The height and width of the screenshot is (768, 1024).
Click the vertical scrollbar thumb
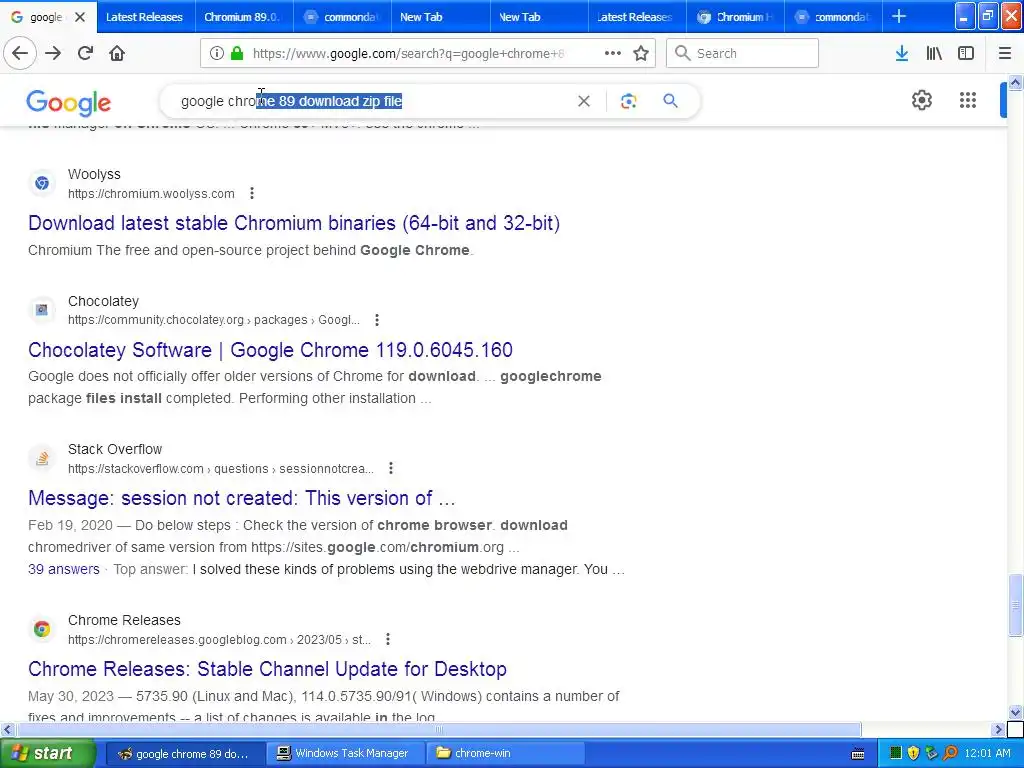coord(1015,605)
